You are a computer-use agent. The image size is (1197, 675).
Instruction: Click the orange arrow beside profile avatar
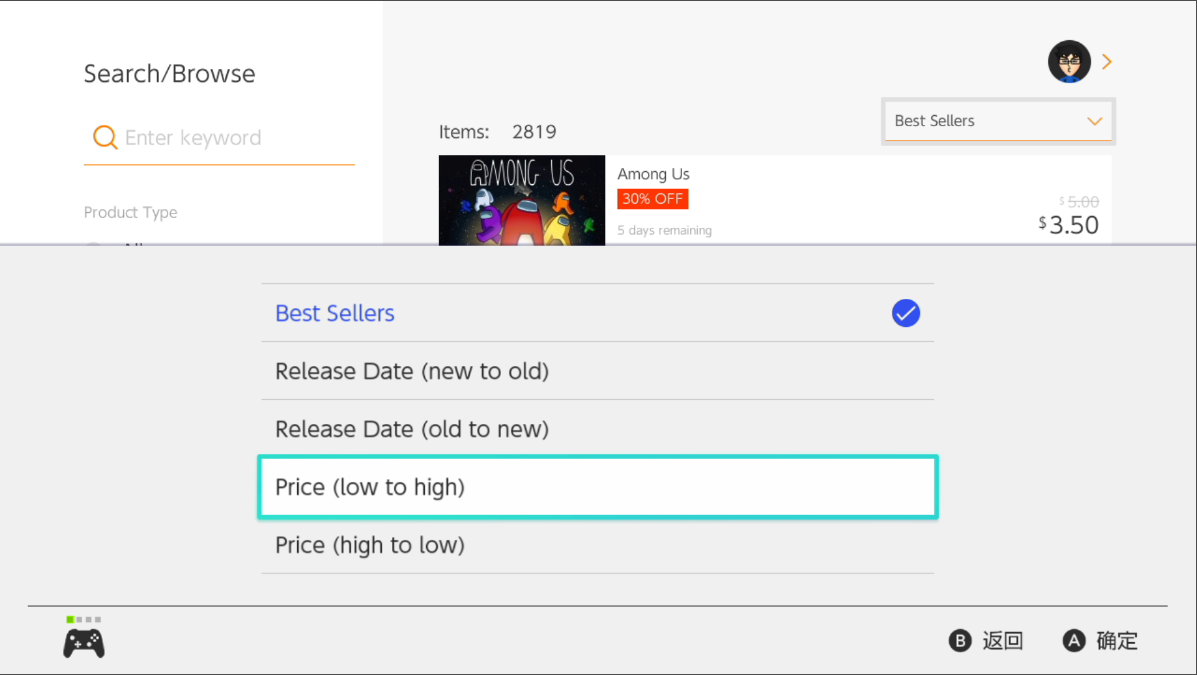click(x=1107, y=62)
